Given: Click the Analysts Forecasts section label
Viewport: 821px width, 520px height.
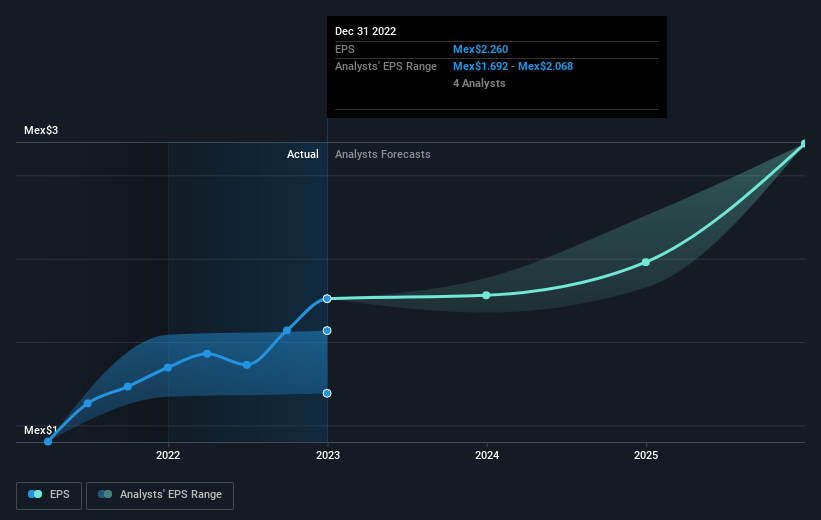Looking at the screenshot, I should click(383, 154).
